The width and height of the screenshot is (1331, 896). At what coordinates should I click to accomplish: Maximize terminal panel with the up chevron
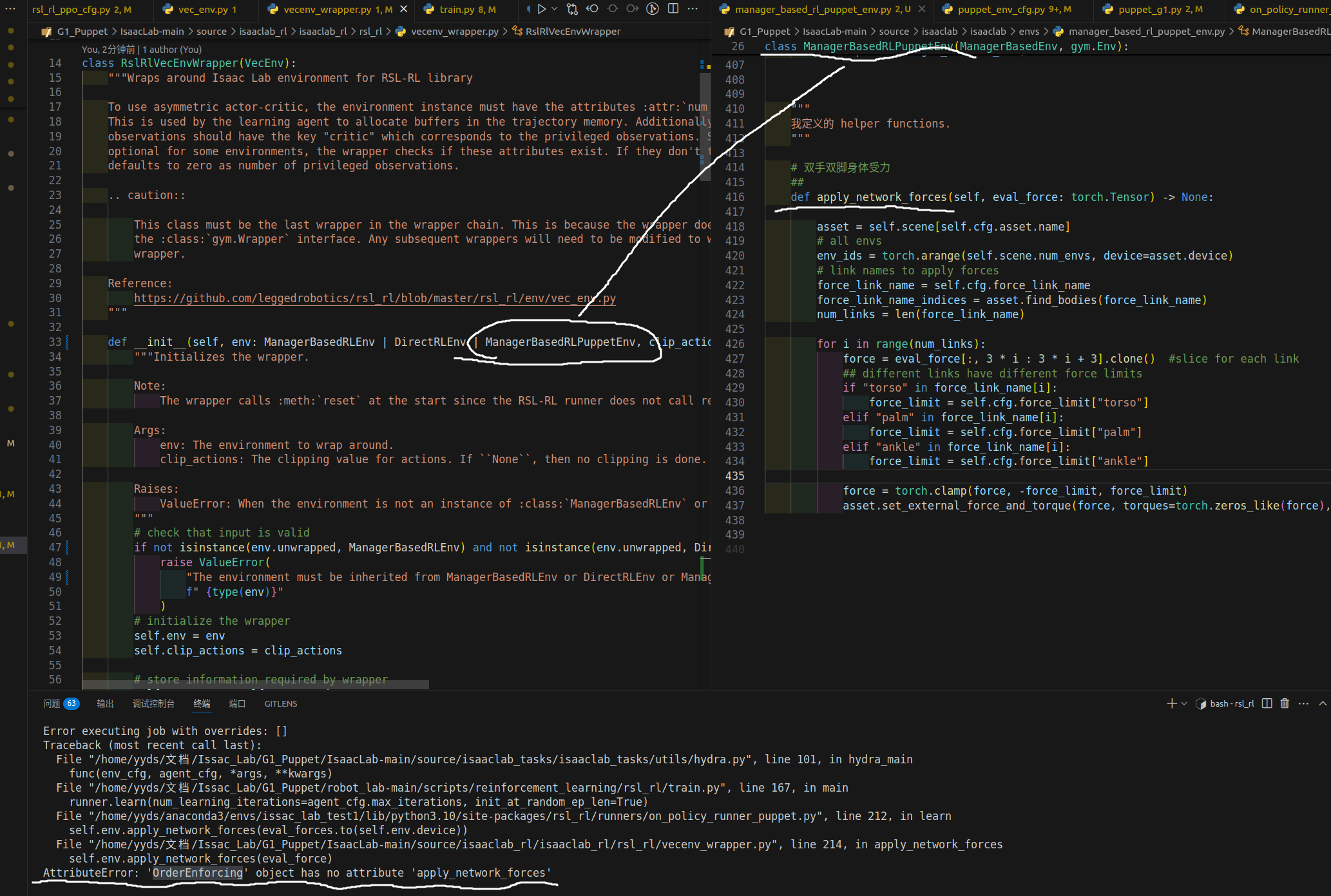(1323, 703)
